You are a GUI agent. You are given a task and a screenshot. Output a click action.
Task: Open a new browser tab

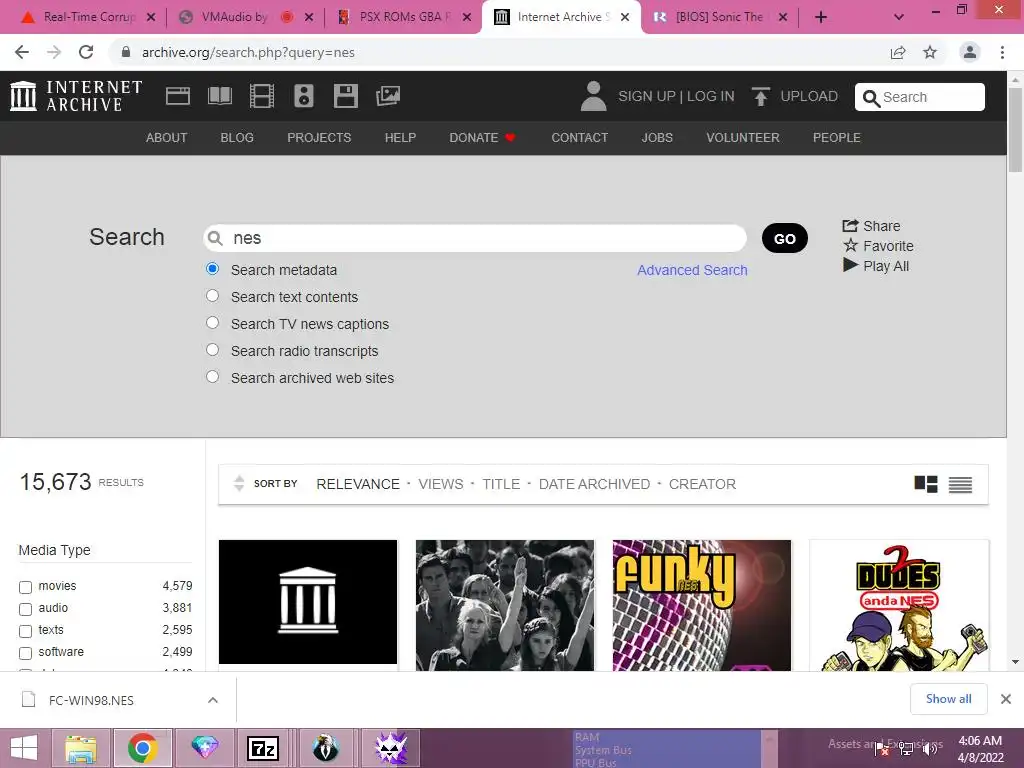point(821,17)
